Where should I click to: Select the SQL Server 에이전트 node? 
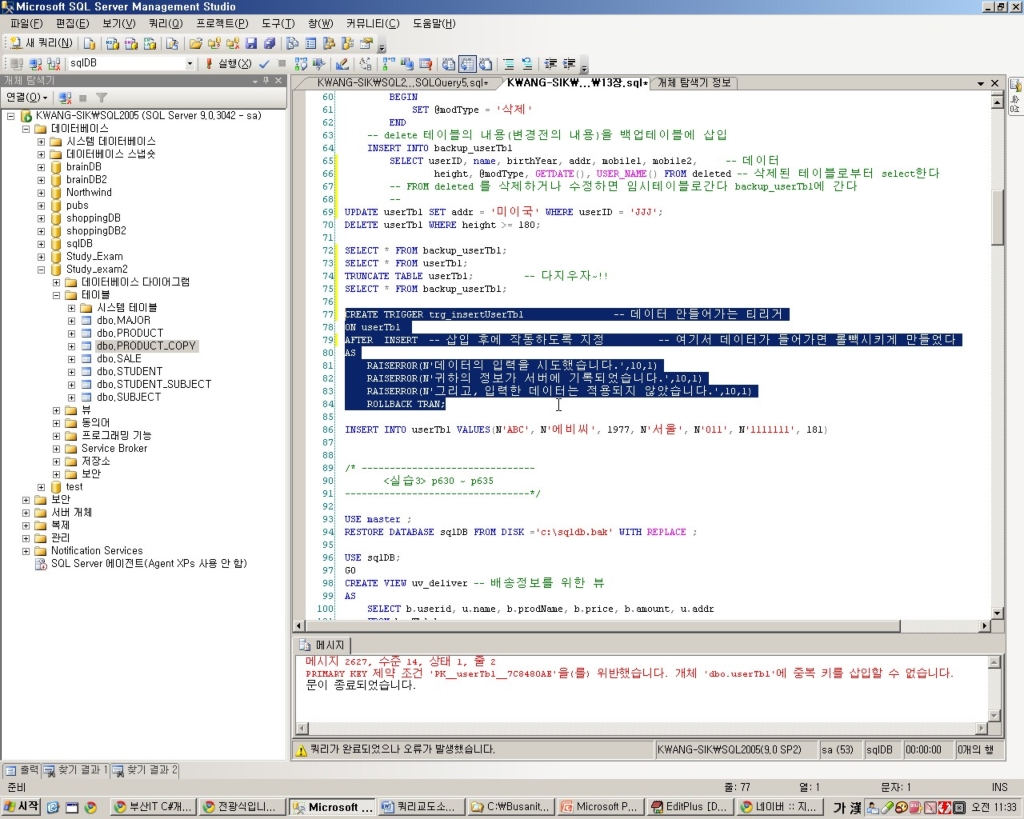(x=149, y=564)
